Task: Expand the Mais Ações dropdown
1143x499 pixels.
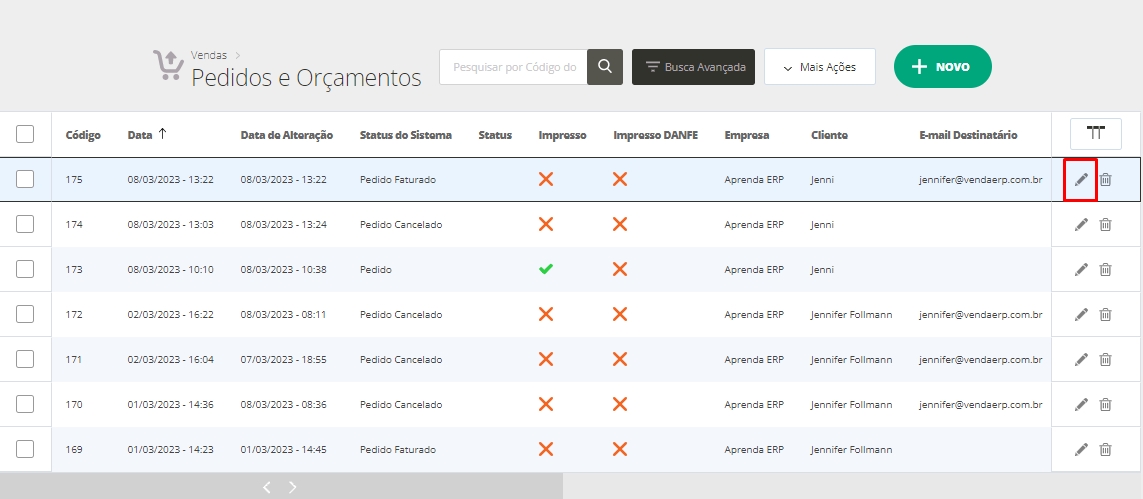Action: tap(819, 67)
